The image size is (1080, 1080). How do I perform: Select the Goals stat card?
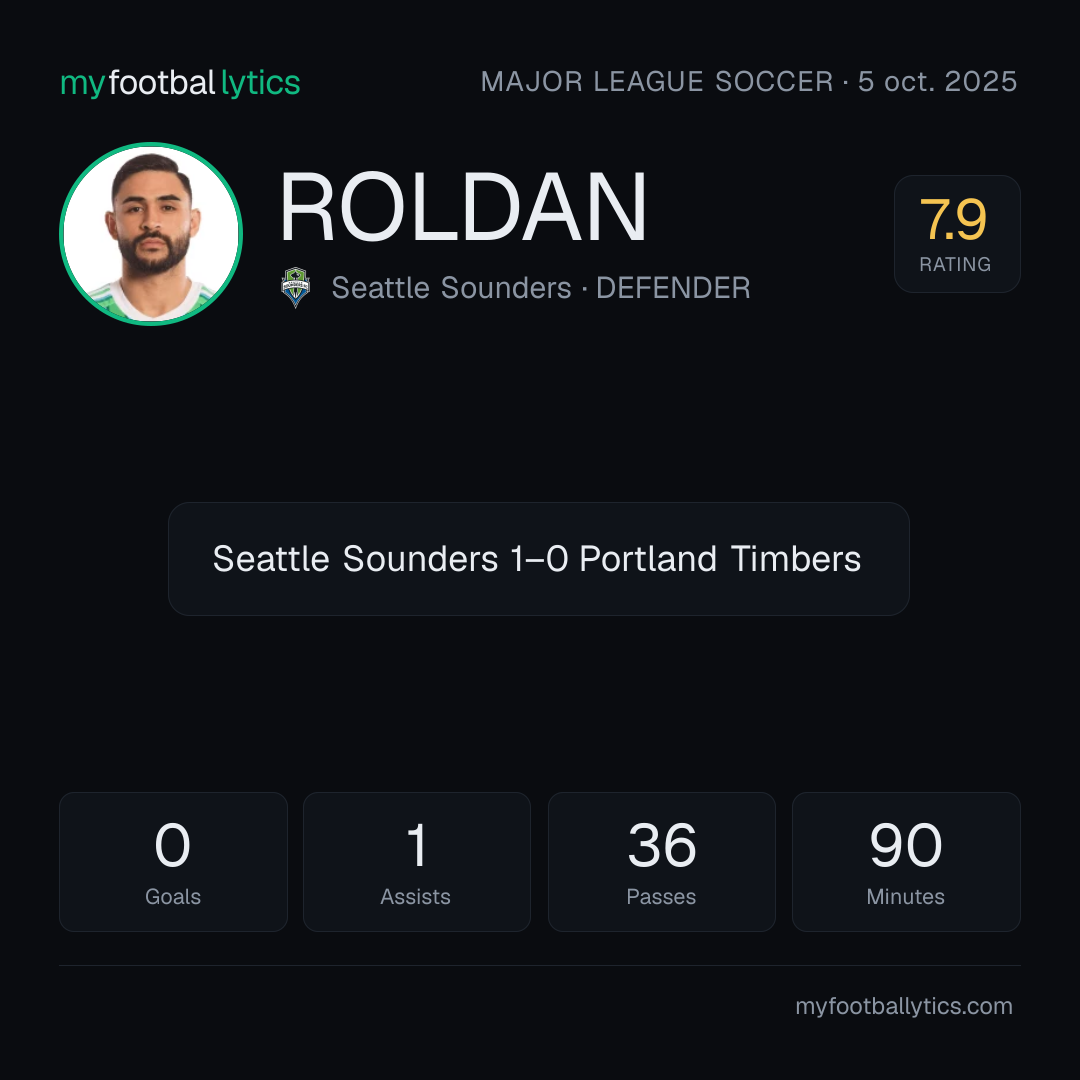(173, 862)
